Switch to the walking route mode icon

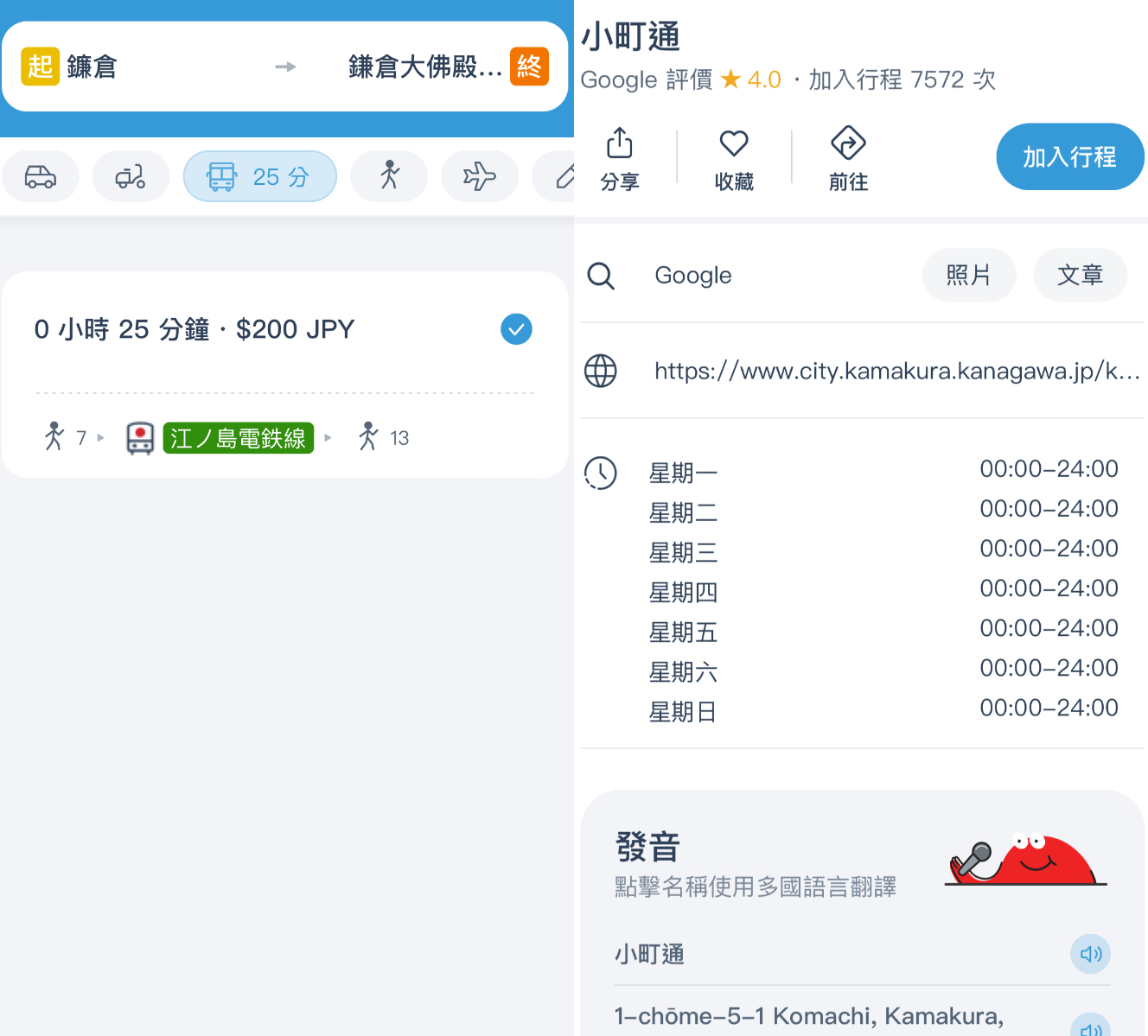389,176
